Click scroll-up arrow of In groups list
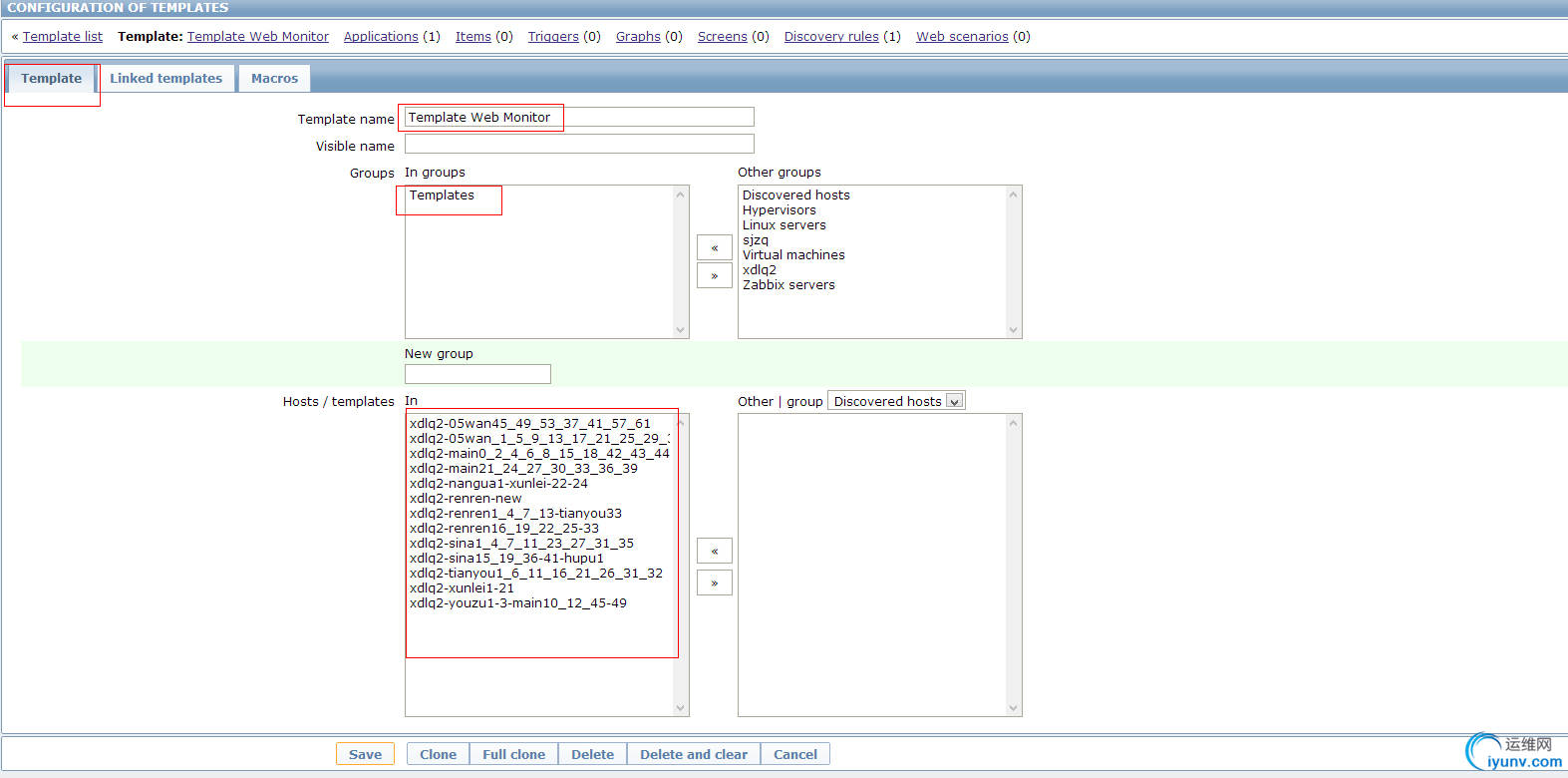The width and height of the screenshot is (1568, 778). click(x=681, y=194)
